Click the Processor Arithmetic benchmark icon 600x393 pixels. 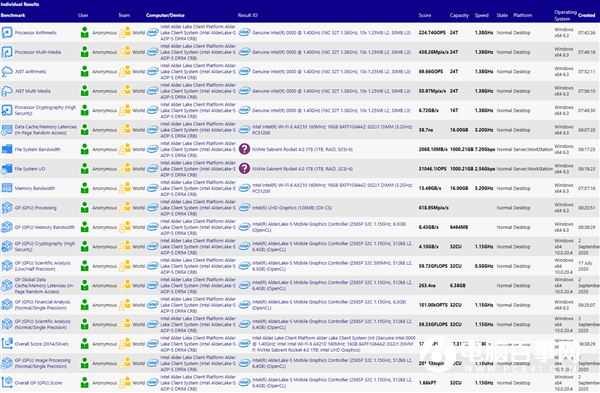[7, 33]
